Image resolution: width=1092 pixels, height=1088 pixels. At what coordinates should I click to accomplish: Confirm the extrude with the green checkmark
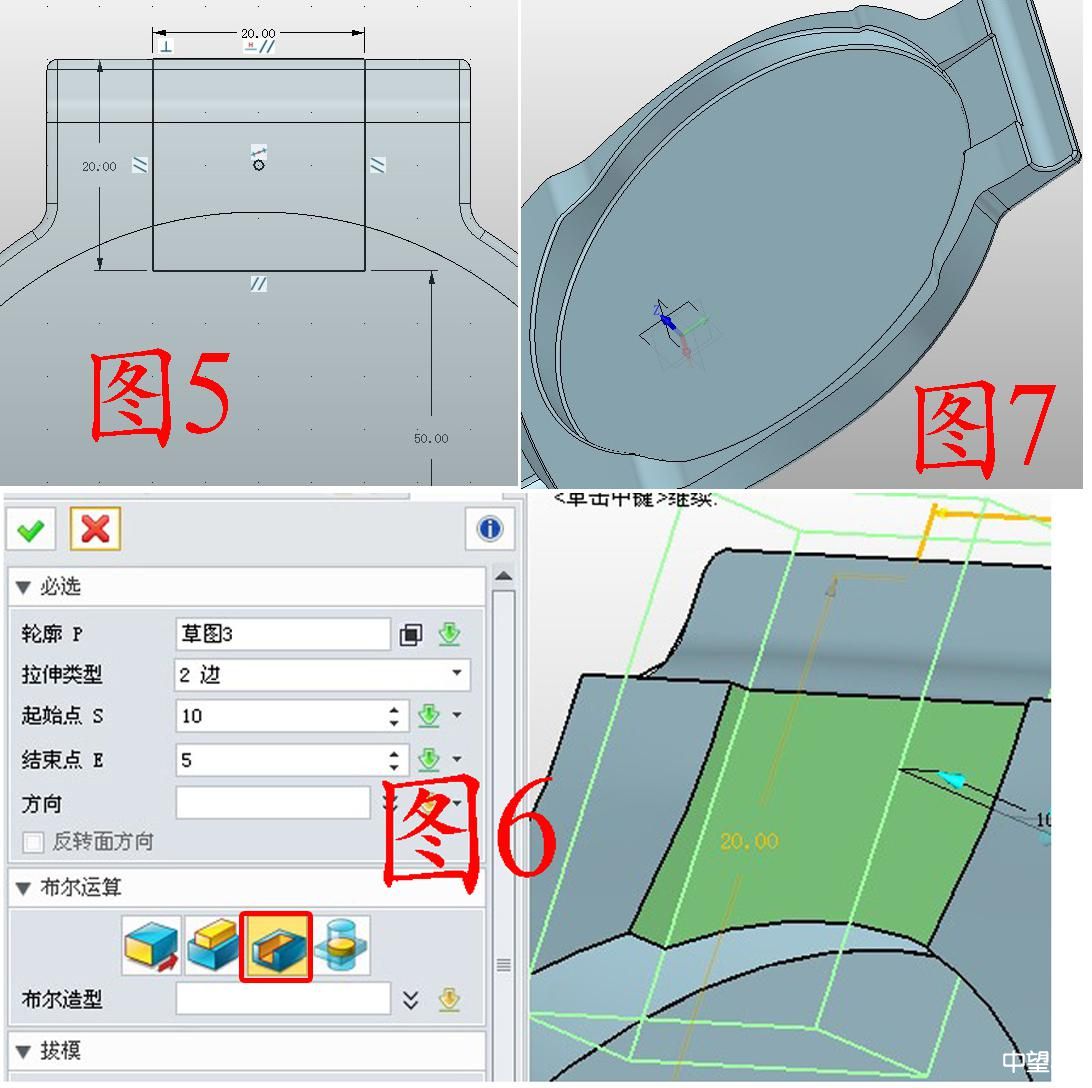31,529
